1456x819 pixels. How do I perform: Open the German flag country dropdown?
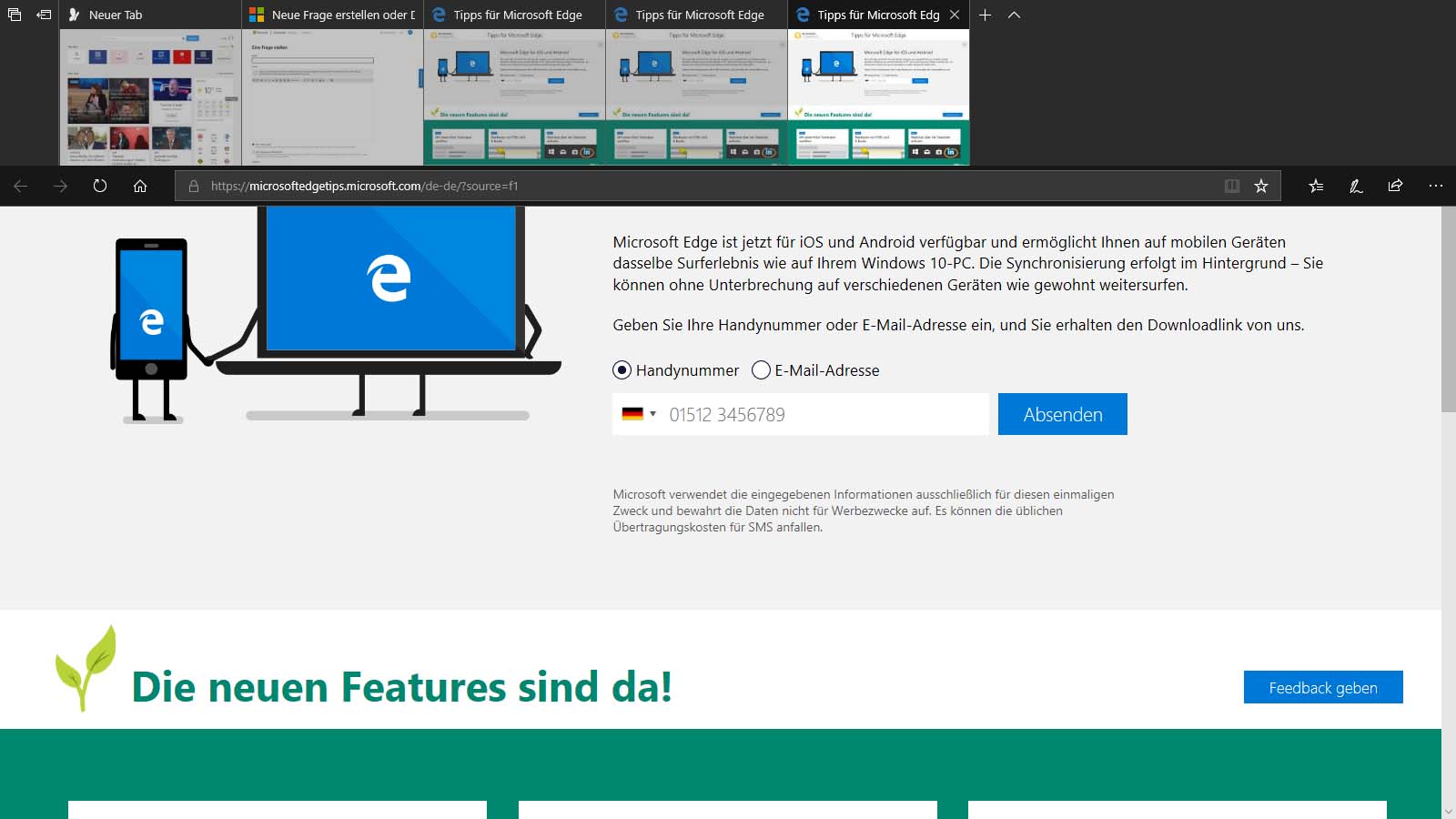[639, 414]
